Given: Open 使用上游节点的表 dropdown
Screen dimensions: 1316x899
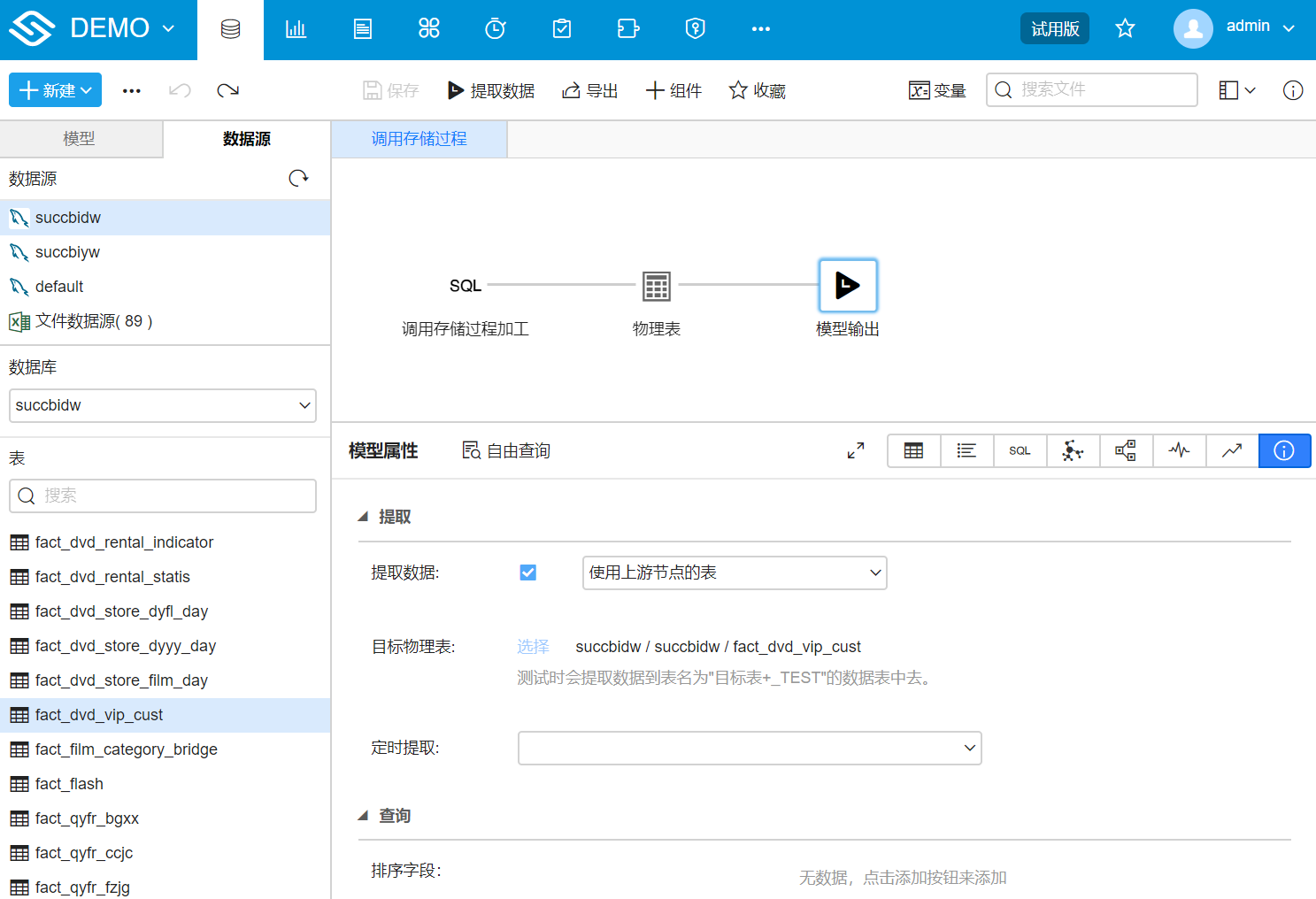Looking at the screenshot, I should click(735, 572).
